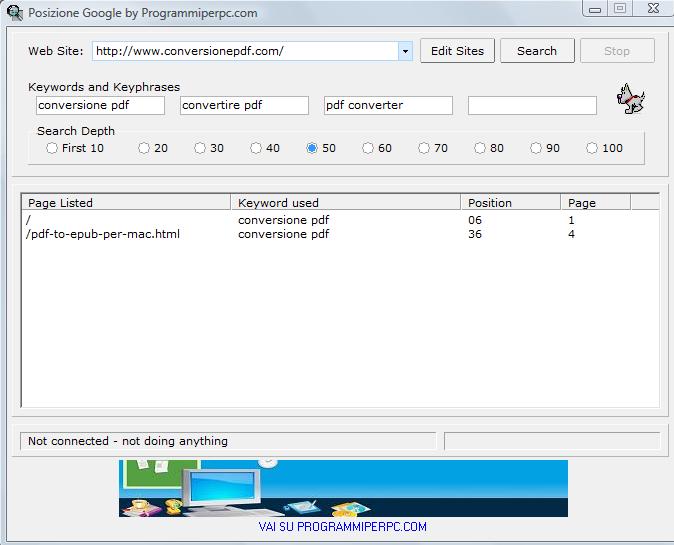Sort by Page Listed column header
The width and height of the screenshot is (674, 545).
pos(125,203)
